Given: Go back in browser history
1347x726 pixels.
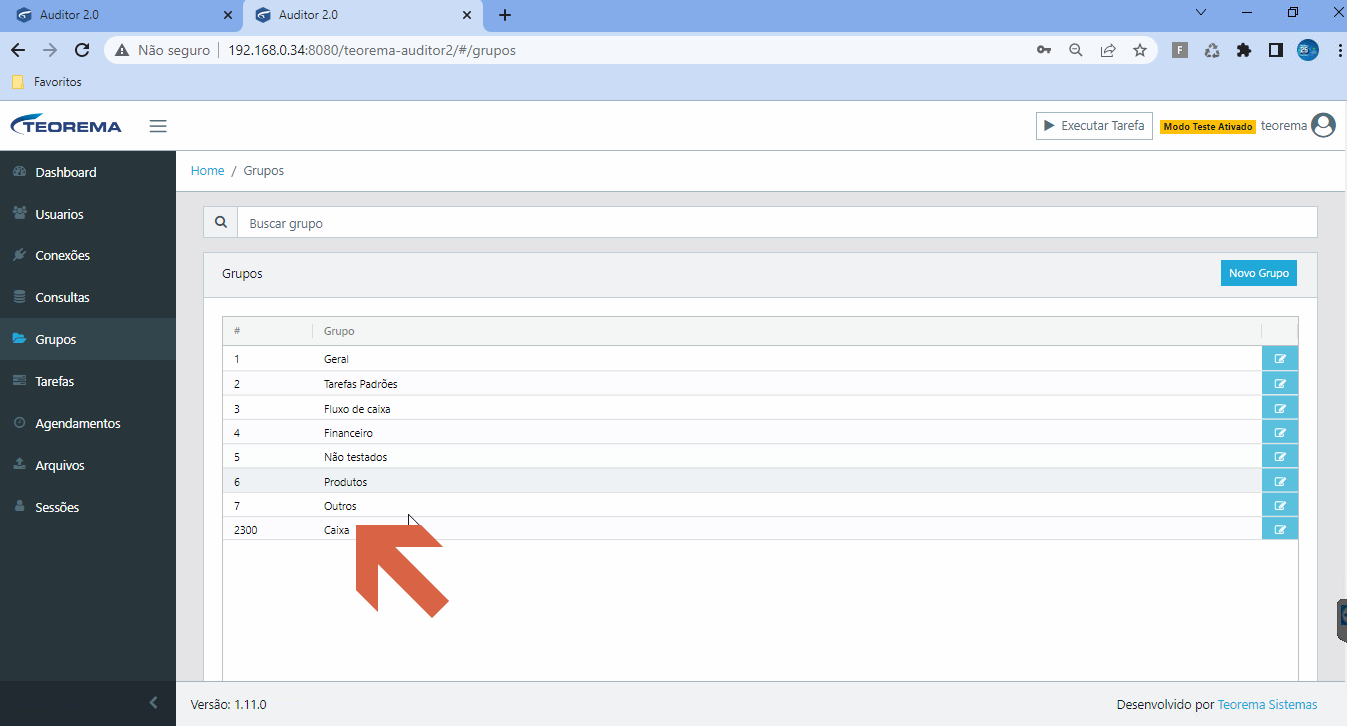Looking at the screenshot, I should click(18, 50).
